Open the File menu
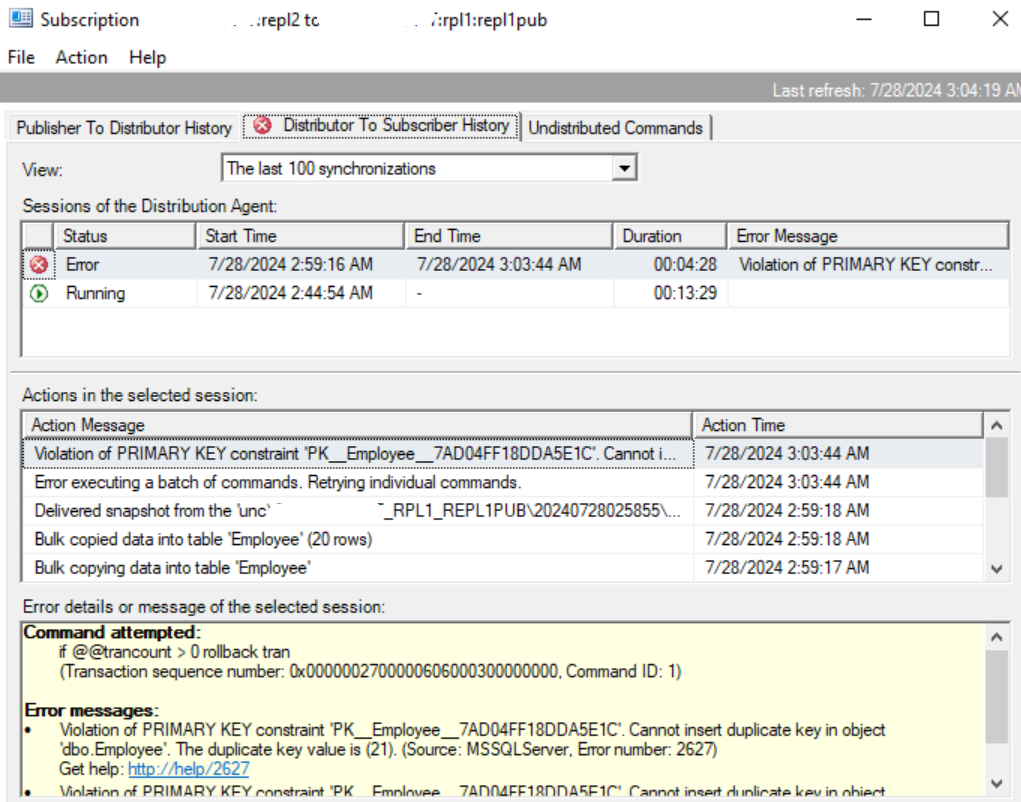 (21, 57)
